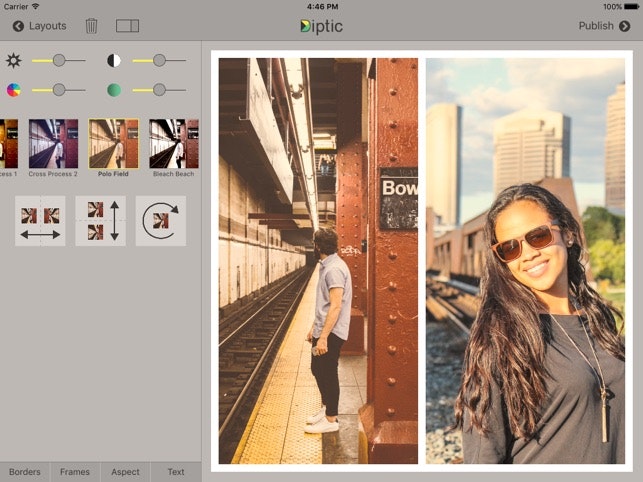This screenshot has height=482, width=643.
Task: Select the Polo Field filter thumbnail
Action: tap(113, 144)
